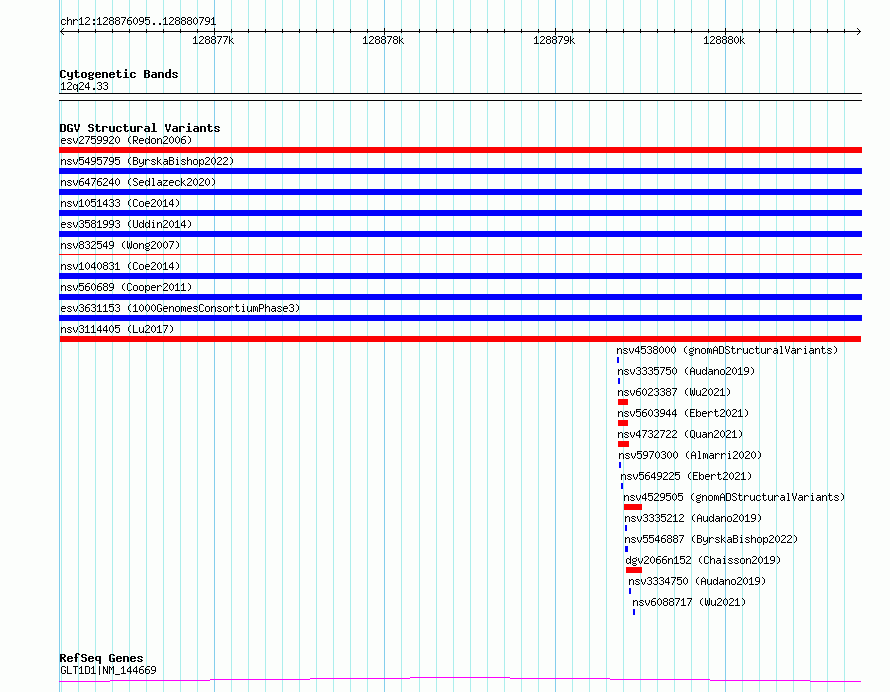Click nsv4529505 (gnomADStructuralVariants) label
Image resolution: width=890 pixels, height=692 pixels.
click(734, 497)
